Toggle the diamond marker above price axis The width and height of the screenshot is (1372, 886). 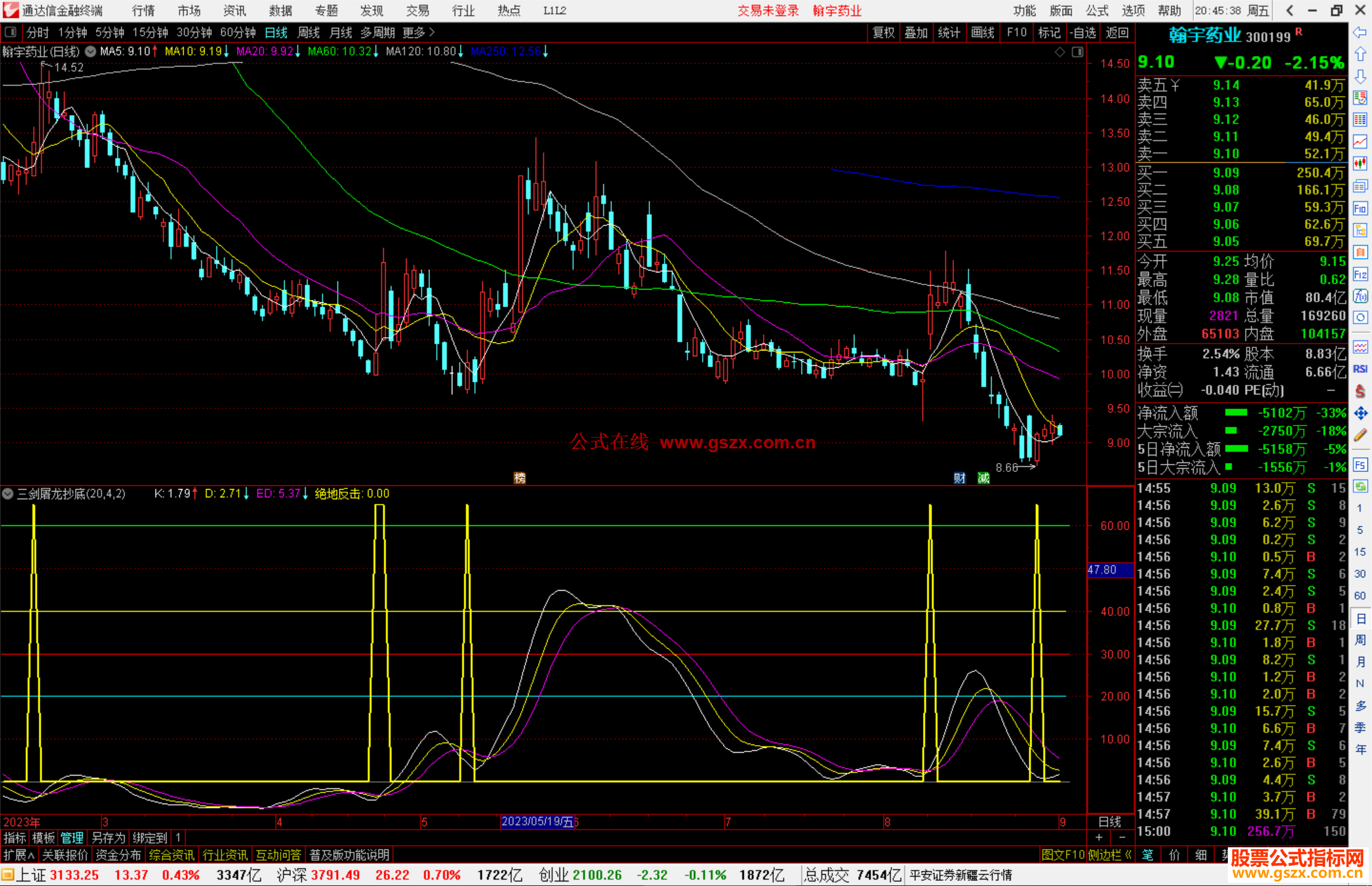pos(1059,52)
